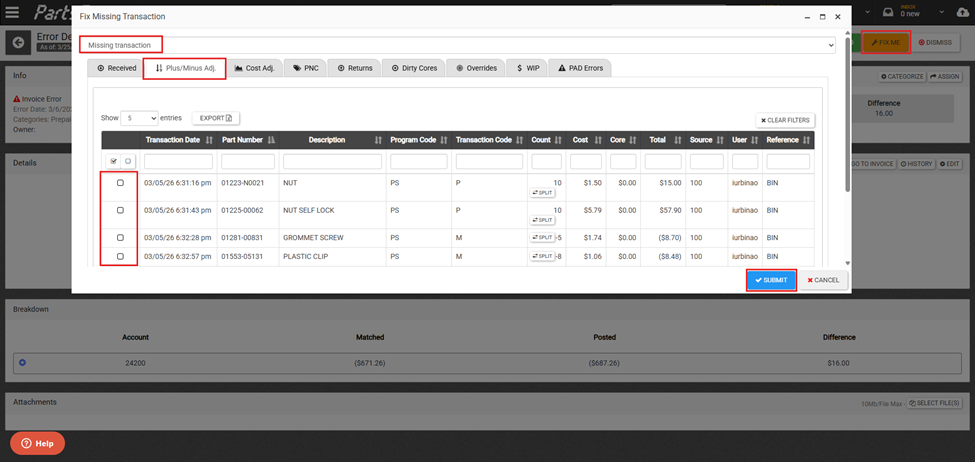Expand the Inbox dropdown chevron
Screen dimensions: 975x462
(x=940, y=12)
